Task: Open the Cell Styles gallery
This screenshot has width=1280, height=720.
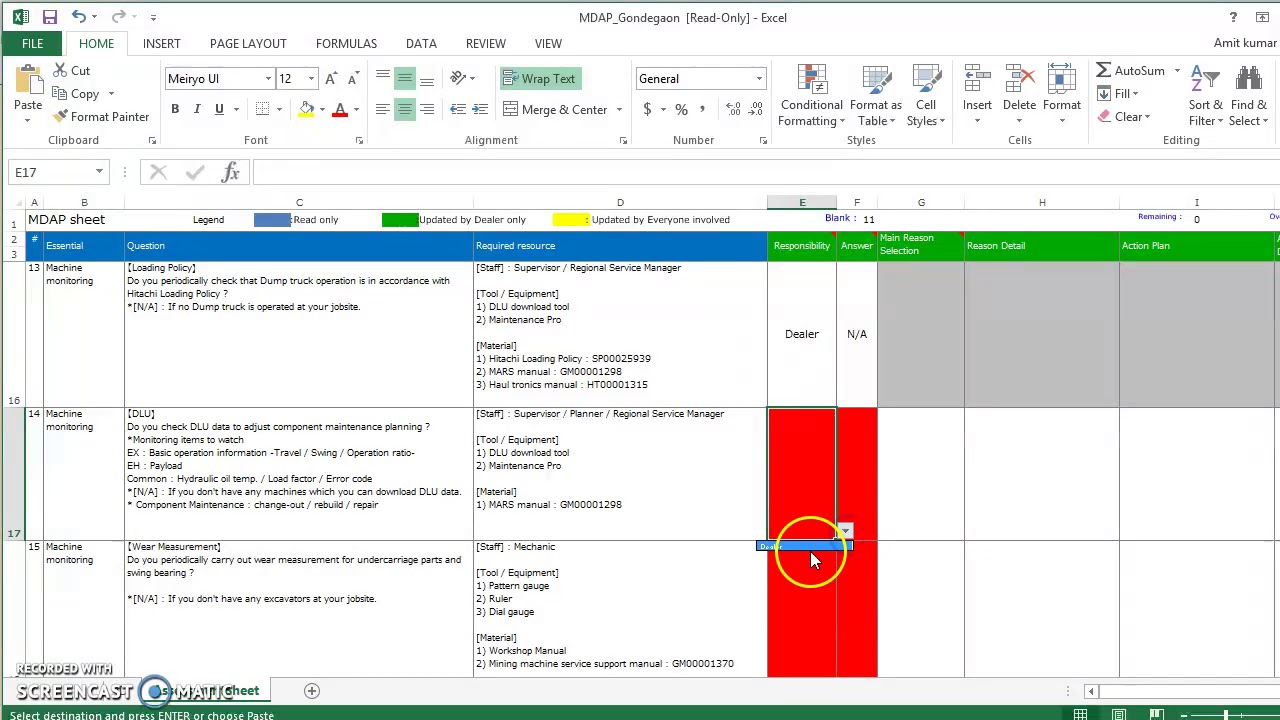Action: [926, 96]
